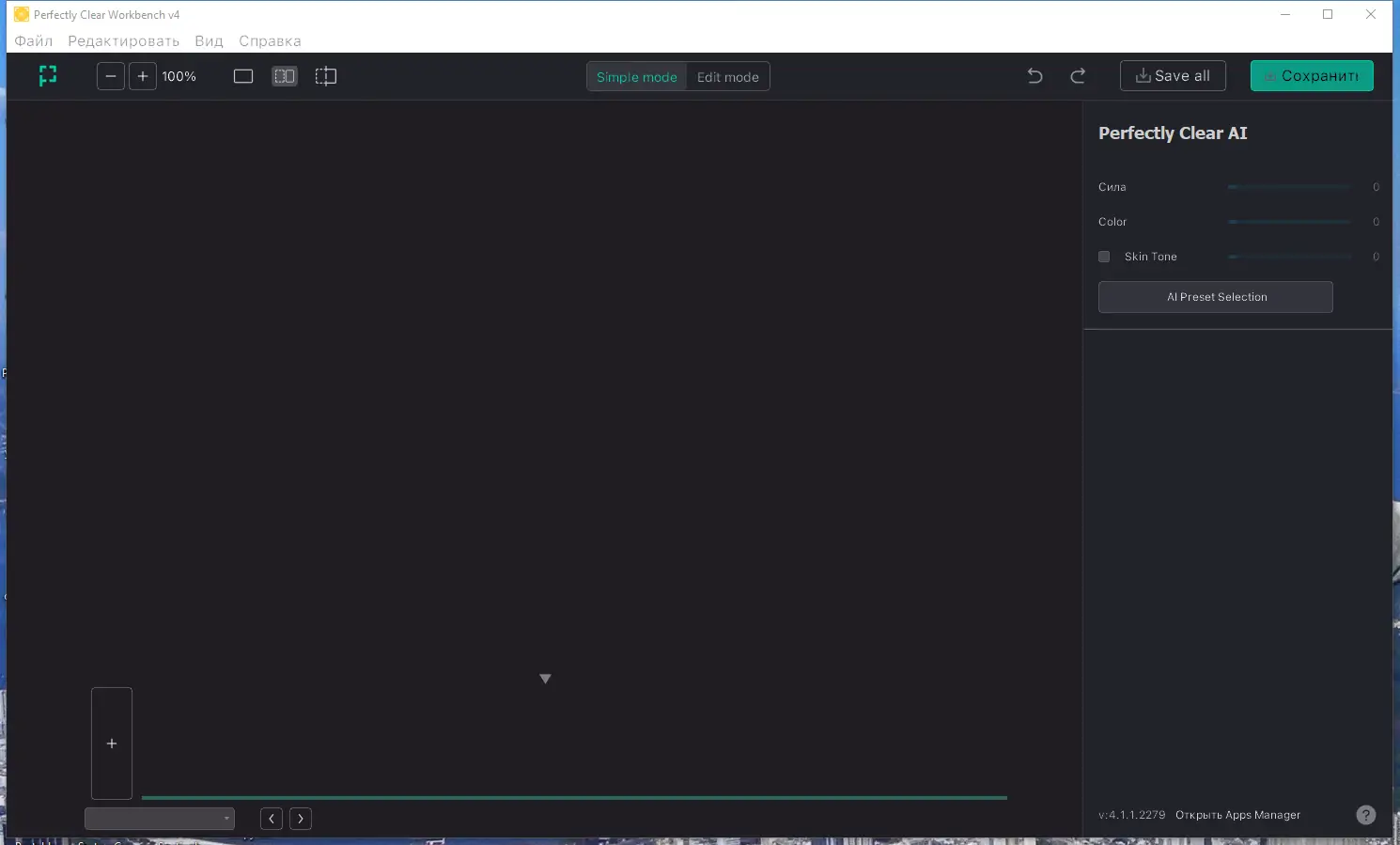This screenshot has height=845, width=1400.
Task: Open the Apps Manager link
Action: [x=1238, y=815]
